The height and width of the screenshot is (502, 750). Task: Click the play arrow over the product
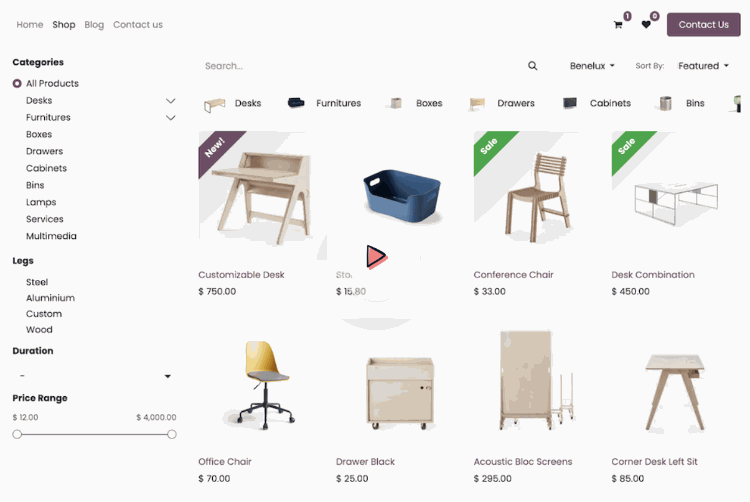tap(376, 257)
